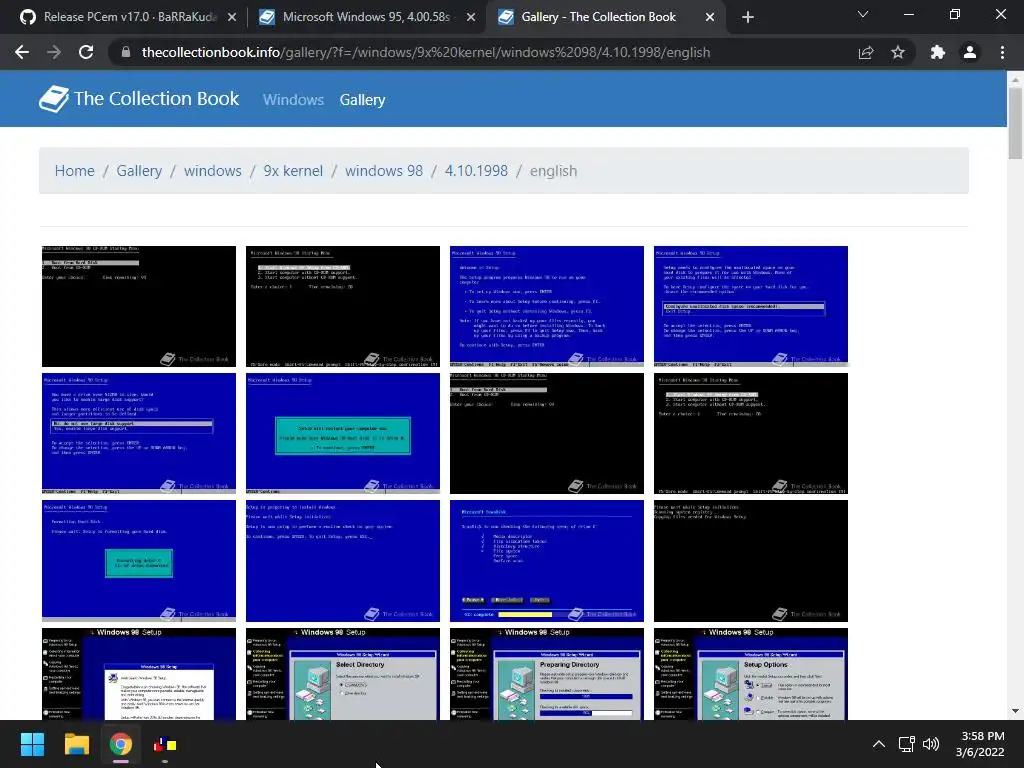Close the Microsoft Windows 95 tab

tap(471, 18)
